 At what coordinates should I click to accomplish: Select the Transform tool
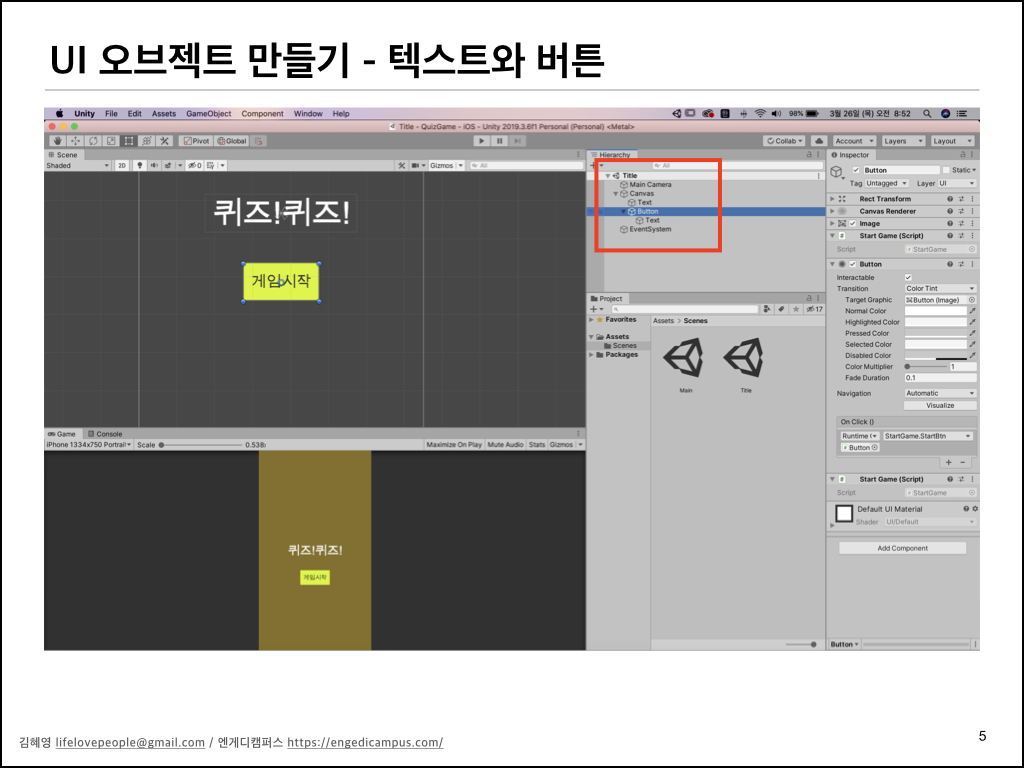tap(147, 140)
